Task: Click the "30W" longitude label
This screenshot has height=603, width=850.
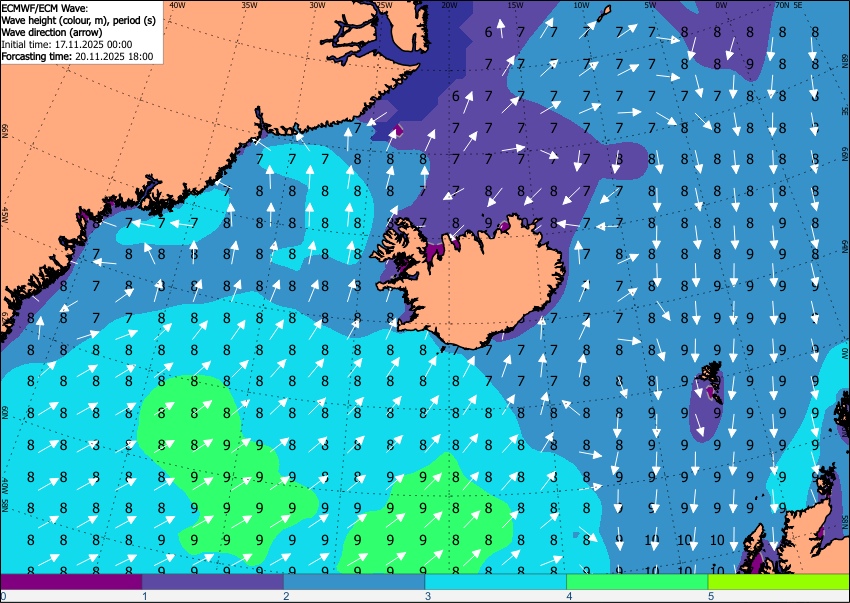Action: [317, 5]
